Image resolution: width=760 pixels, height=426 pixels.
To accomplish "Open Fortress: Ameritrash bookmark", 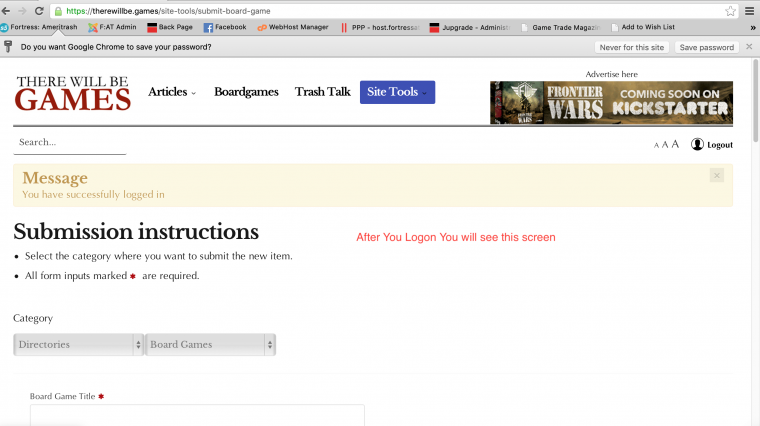I will click(x=39, y=27).
